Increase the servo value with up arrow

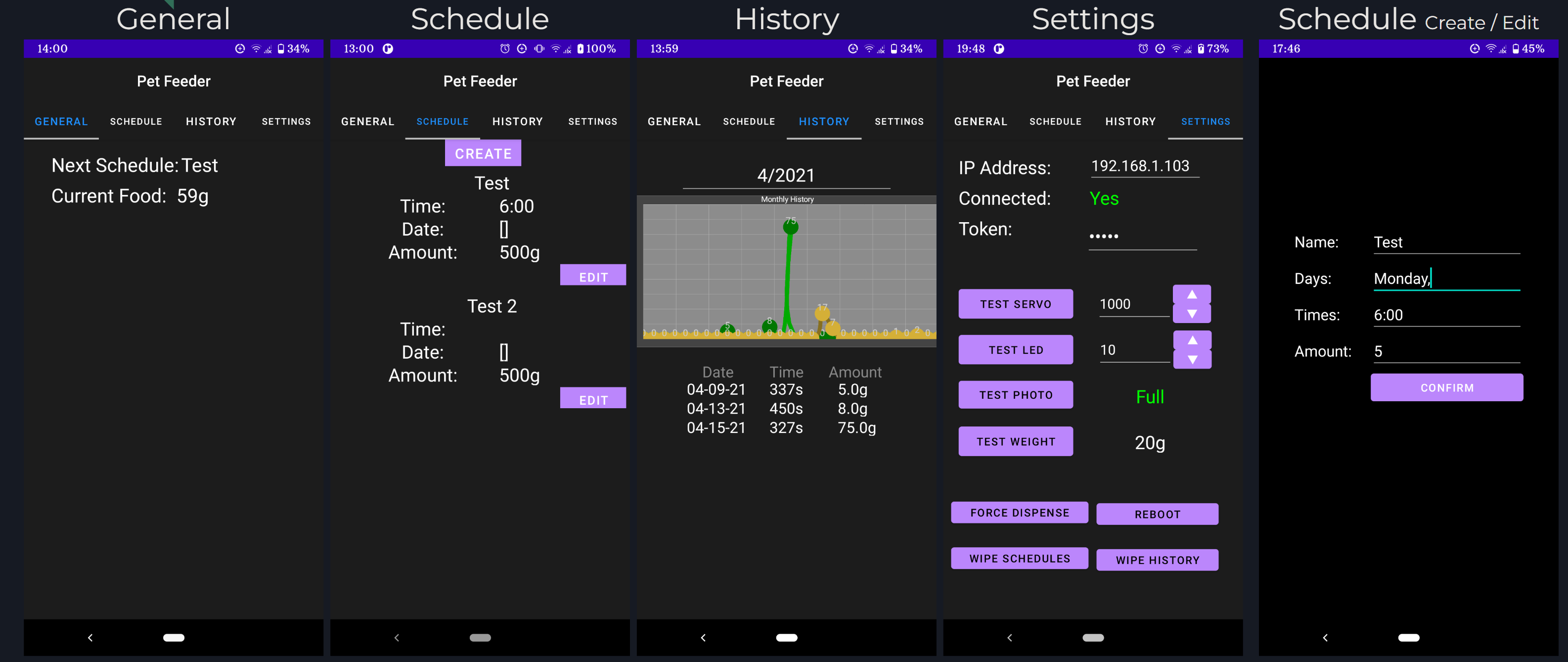tap(1191, 295)
